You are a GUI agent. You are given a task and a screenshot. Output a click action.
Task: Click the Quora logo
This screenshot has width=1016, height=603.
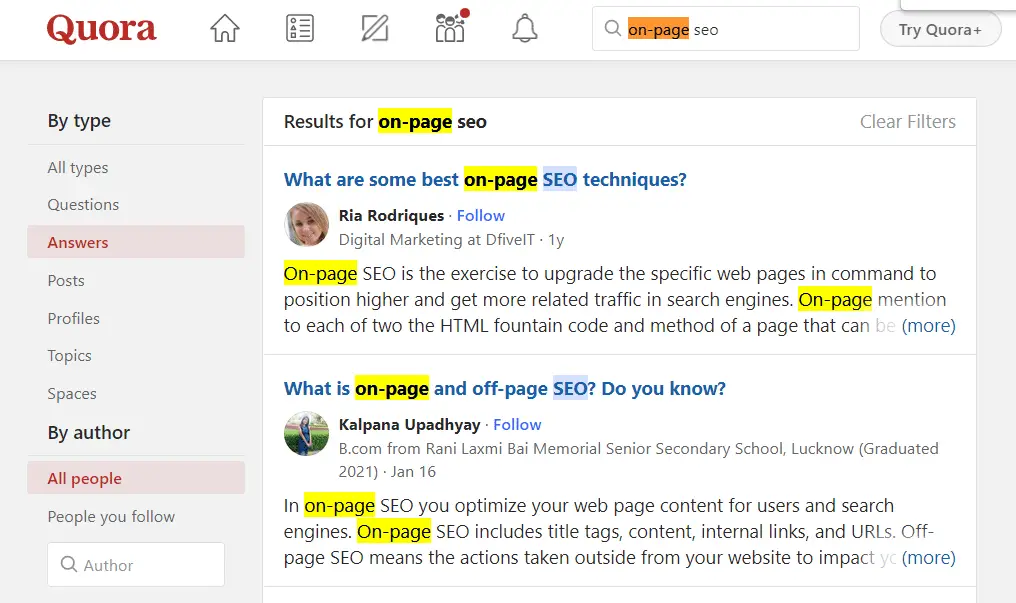pos(101,29)
